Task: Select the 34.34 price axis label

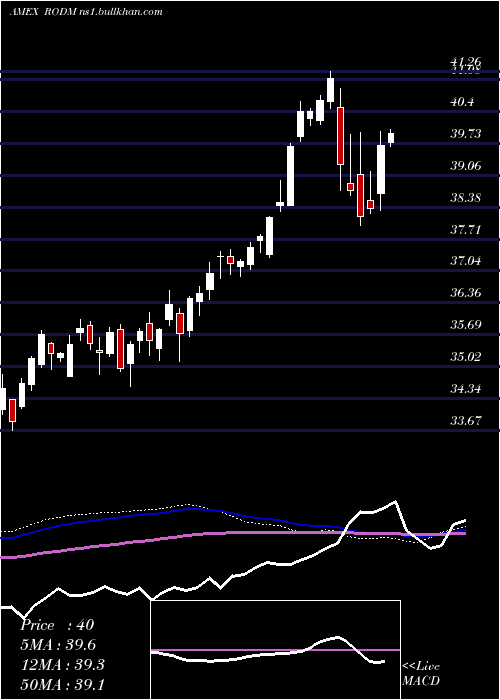Action: (466, 389)
